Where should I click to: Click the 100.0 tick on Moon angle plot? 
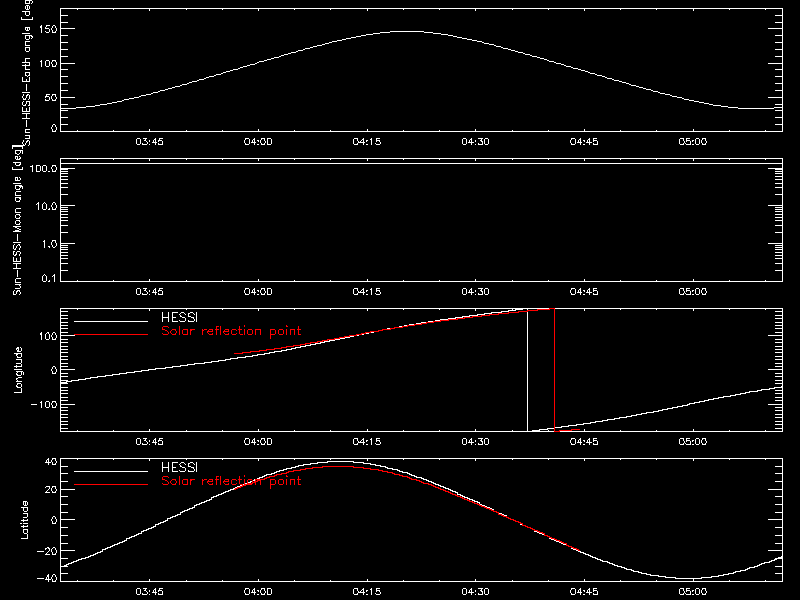[x=43, y=168]
